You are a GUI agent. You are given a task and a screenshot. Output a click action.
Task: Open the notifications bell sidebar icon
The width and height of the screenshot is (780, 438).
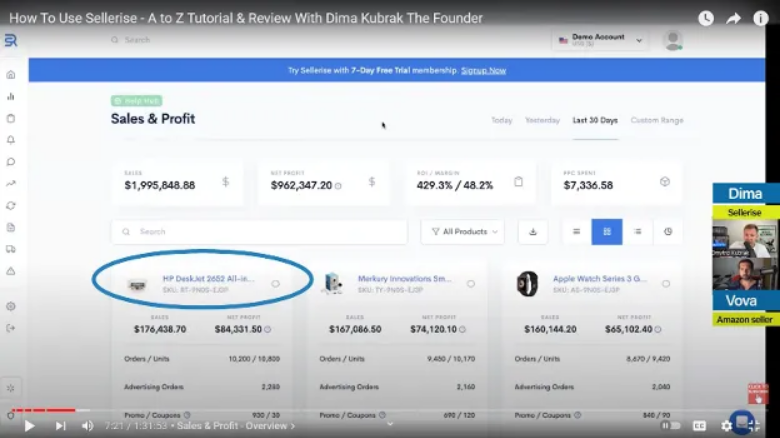10,140
